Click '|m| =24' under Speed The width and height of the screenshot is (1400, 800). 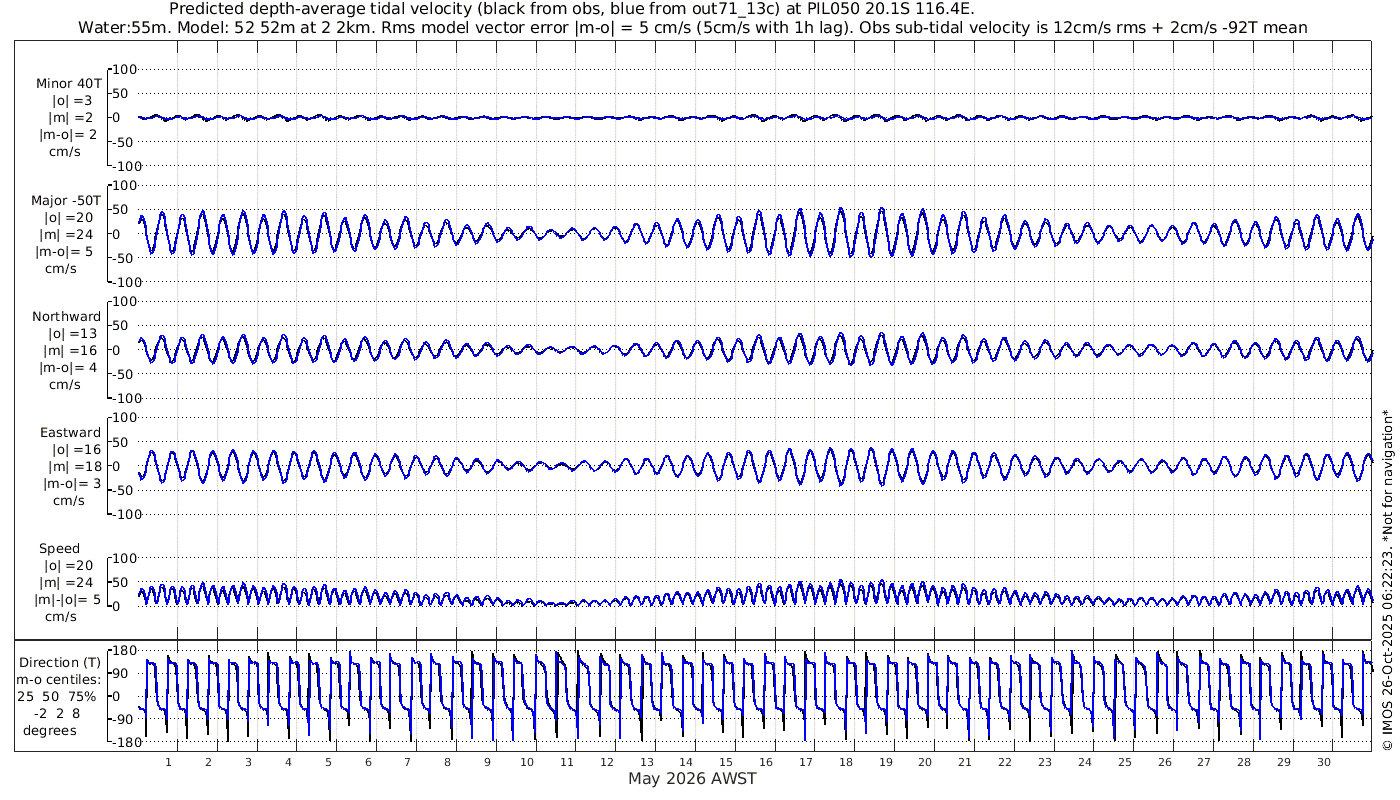click(x=68, y=582)
